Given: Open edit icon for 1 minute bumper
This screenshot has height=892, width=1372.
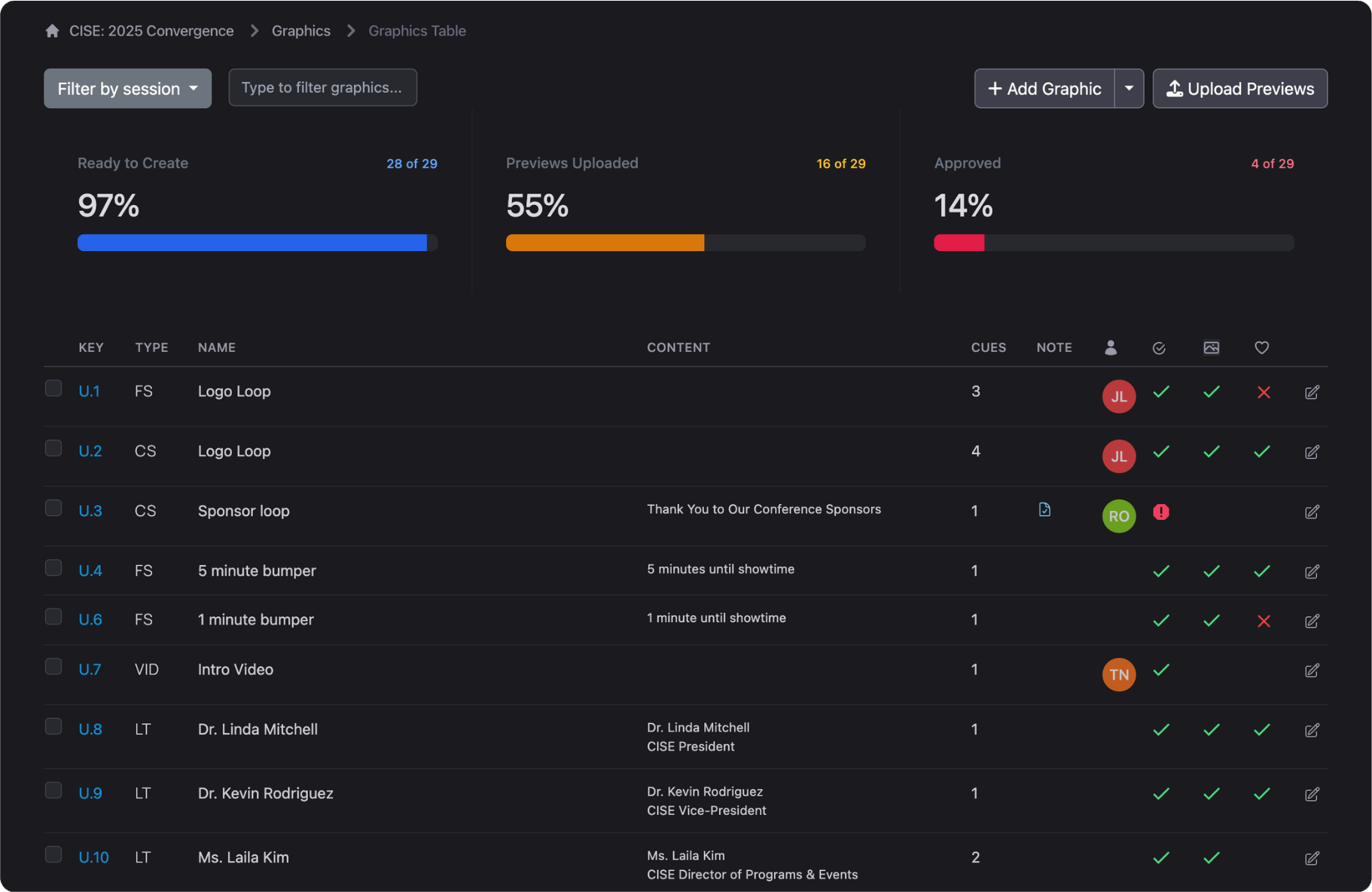Looking at the screenshot, I should (1312, 621).
